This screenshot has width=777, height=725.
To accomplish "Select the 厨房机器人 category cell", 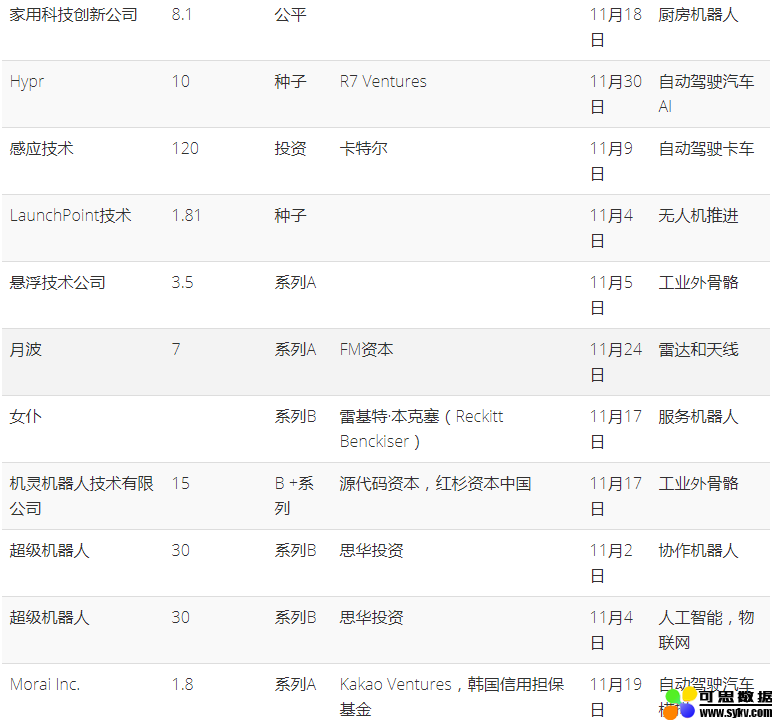I will point(698,14).
